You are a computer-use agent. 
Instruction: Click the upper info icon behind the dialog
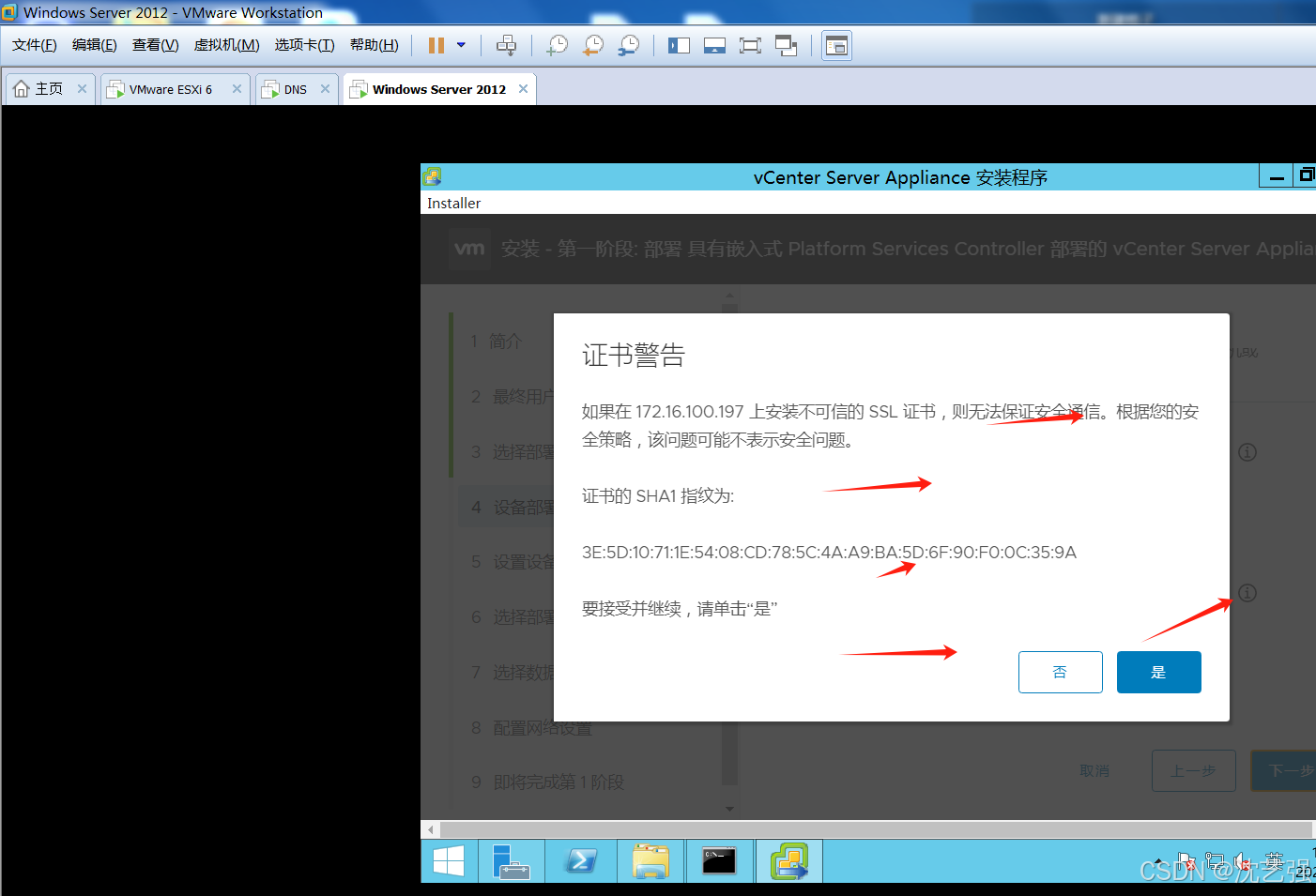1247,452
